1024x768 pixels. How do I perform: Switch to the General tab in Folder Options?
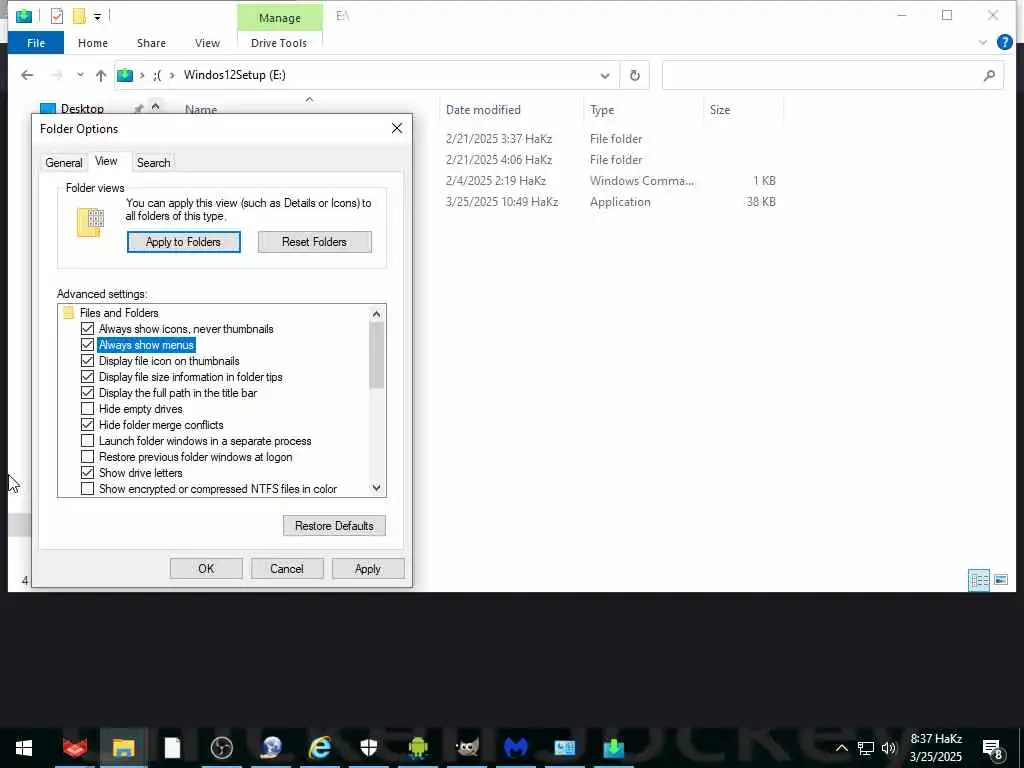point(64,163)
